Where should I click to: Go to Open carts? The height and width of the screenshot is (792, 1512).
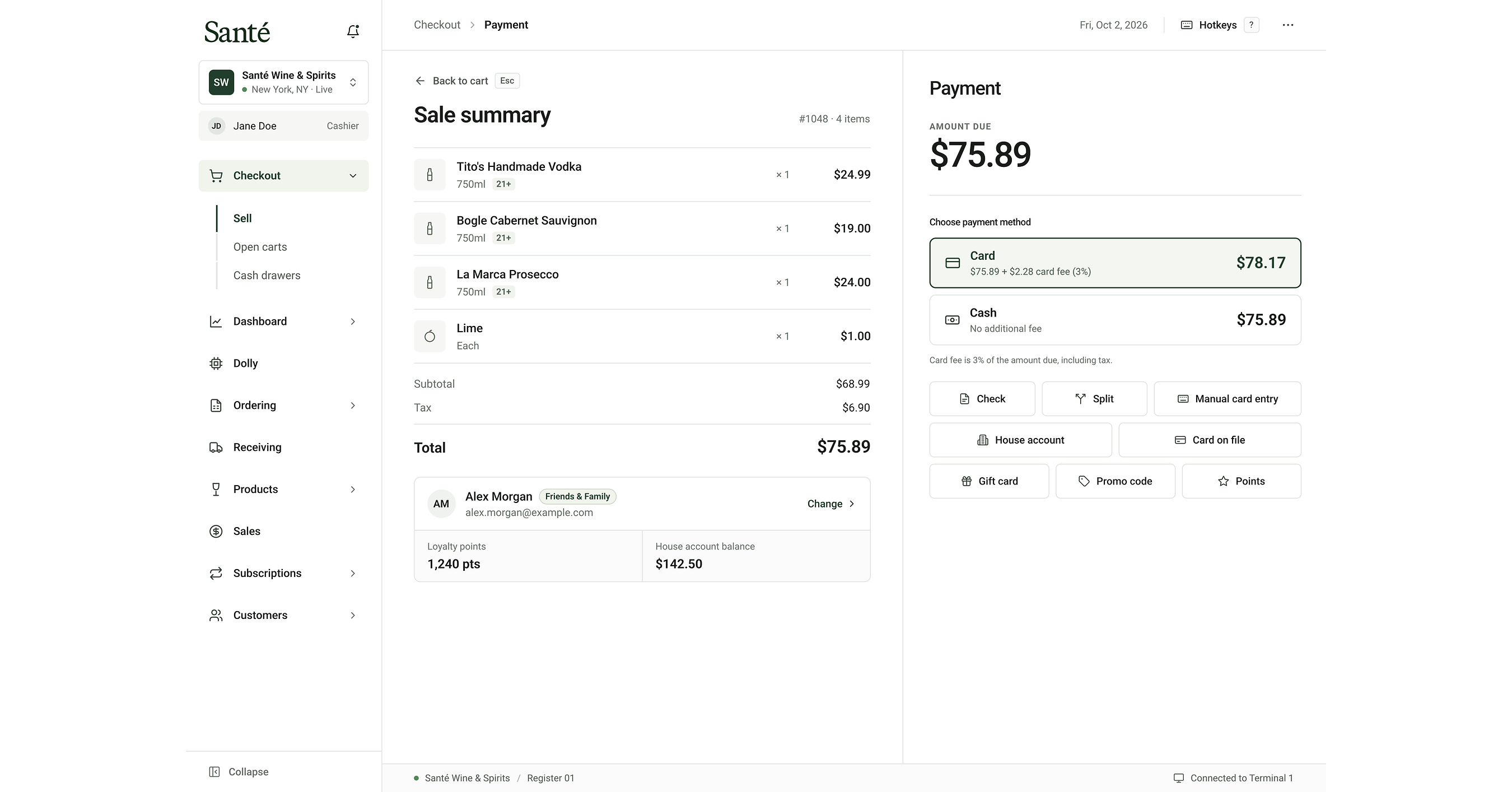(260, 247)
